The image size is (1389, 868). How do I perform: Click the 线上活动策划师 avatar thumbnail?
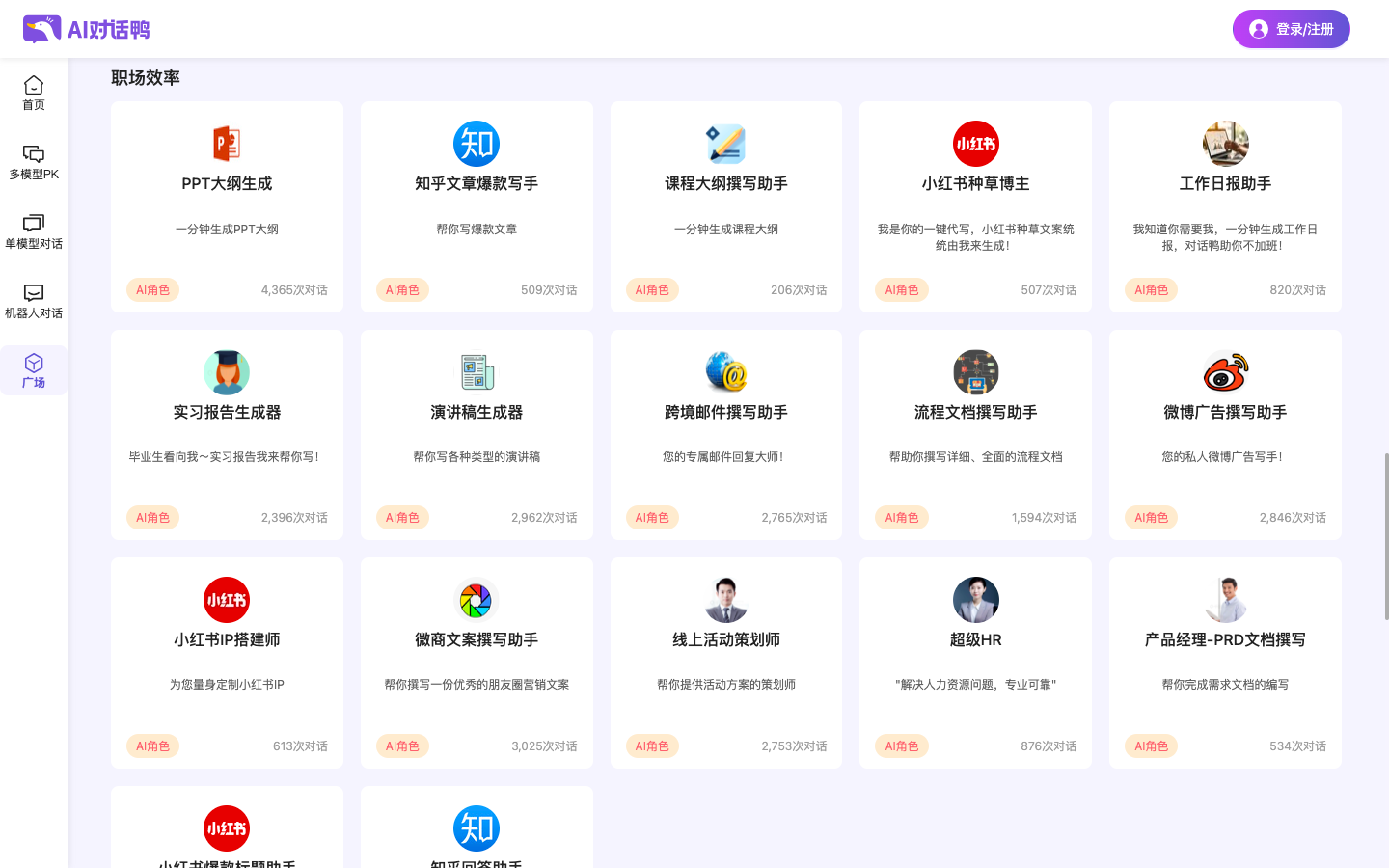click(x=725, y=600)
